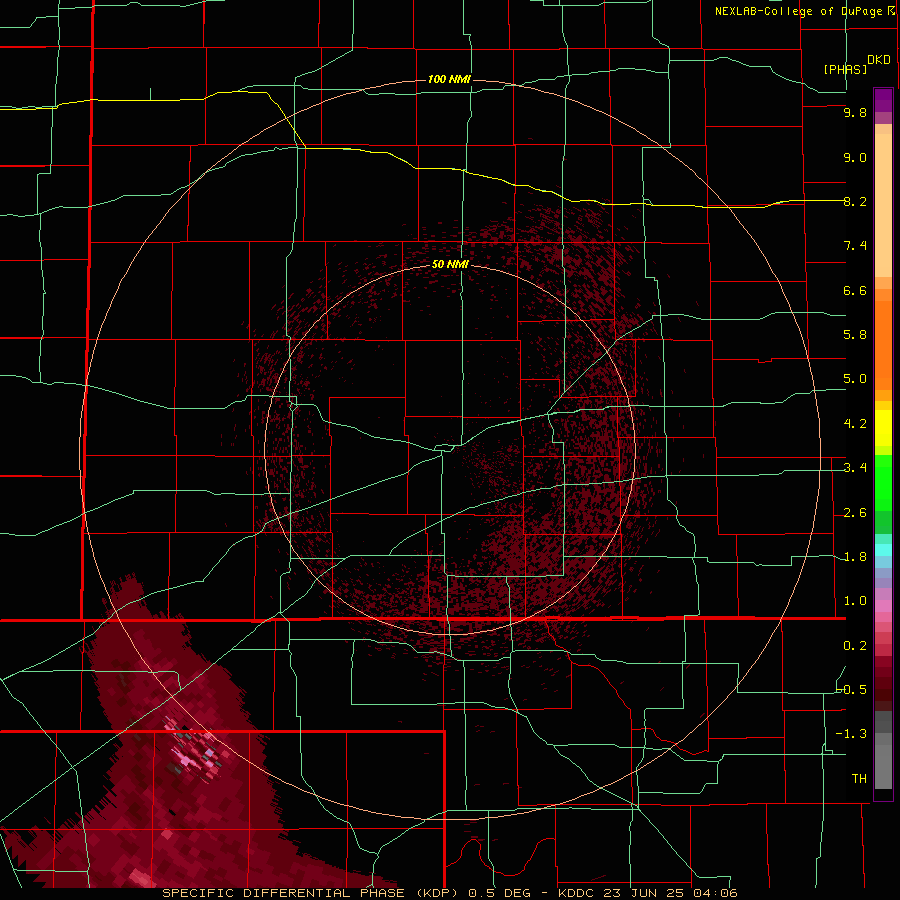Click the 5.8 scale value
Viewport: 900px width, 900px height.
[x=855, y=335]
